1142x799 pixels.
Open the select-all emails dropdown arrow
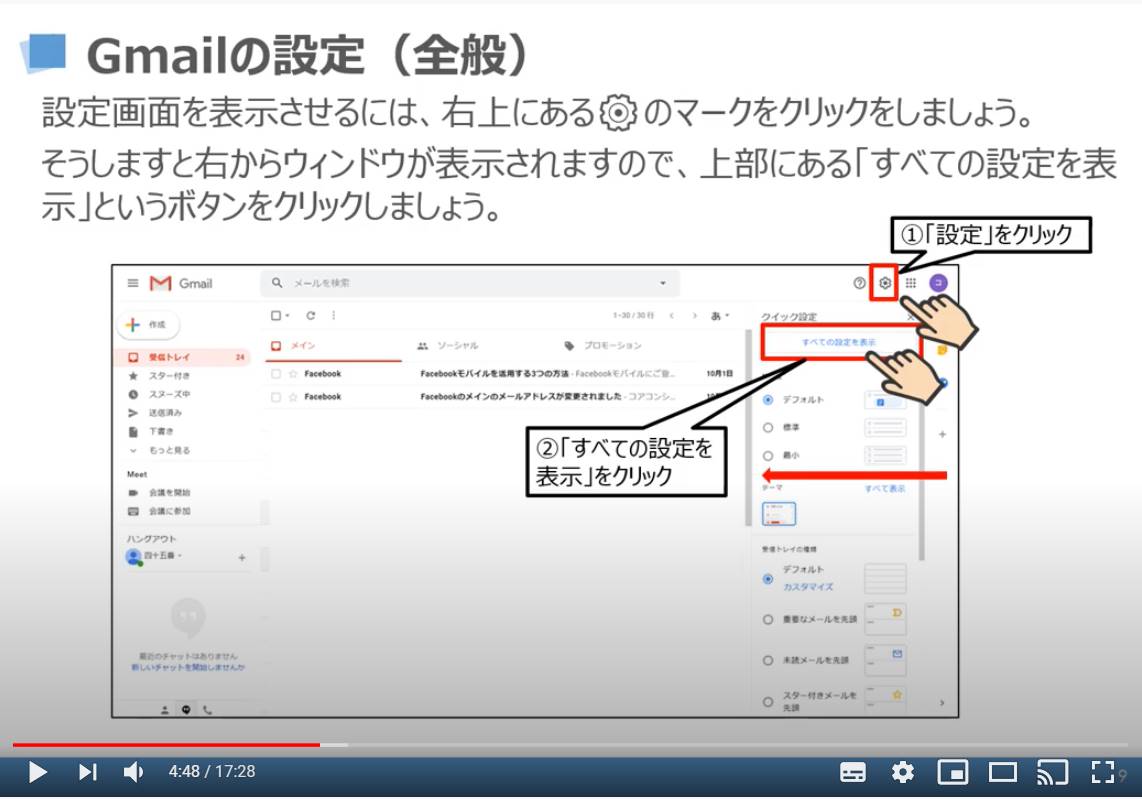click(287, 315)
